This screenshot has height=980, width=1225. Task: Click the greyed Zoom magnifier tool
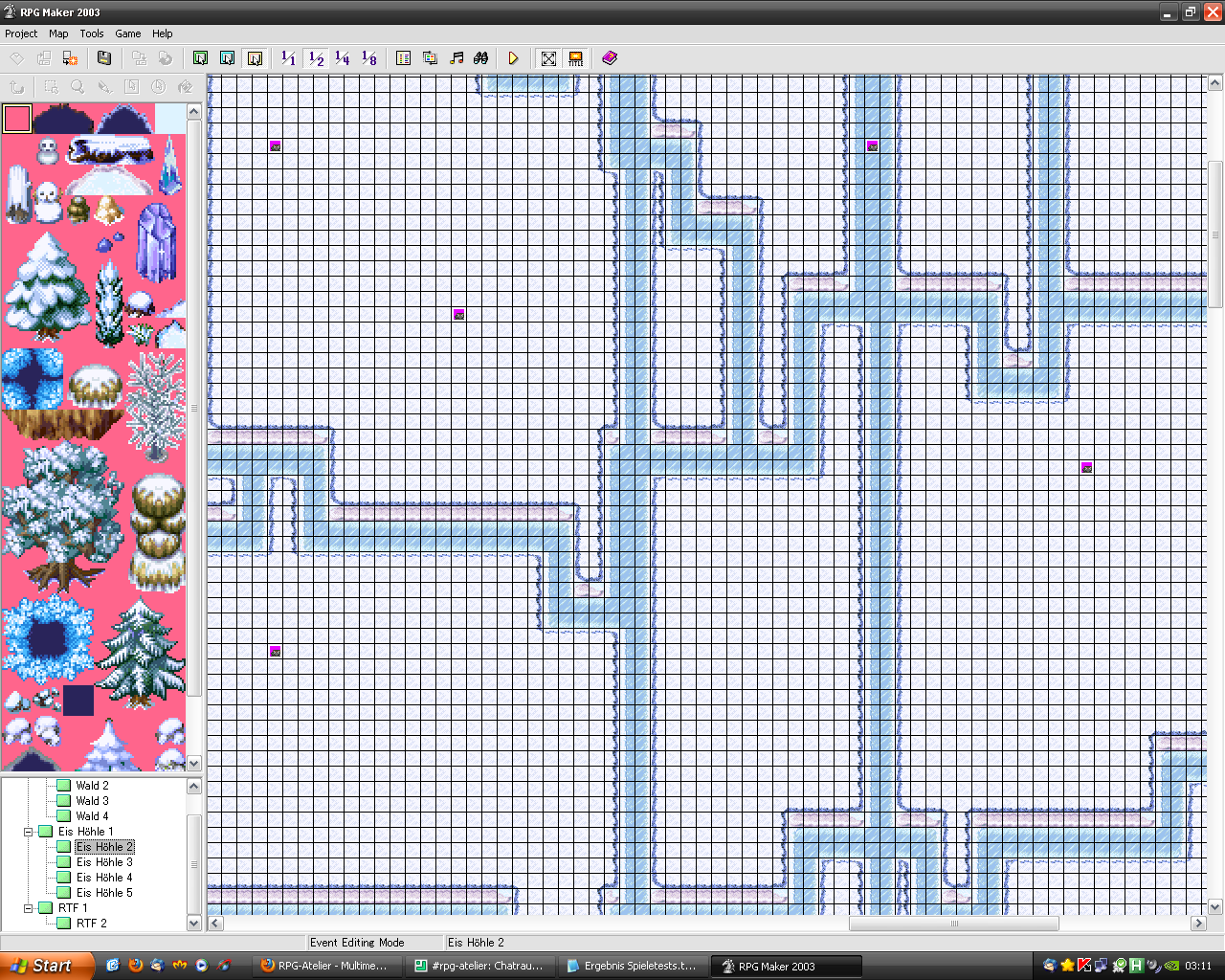click(x=78, y=87)
